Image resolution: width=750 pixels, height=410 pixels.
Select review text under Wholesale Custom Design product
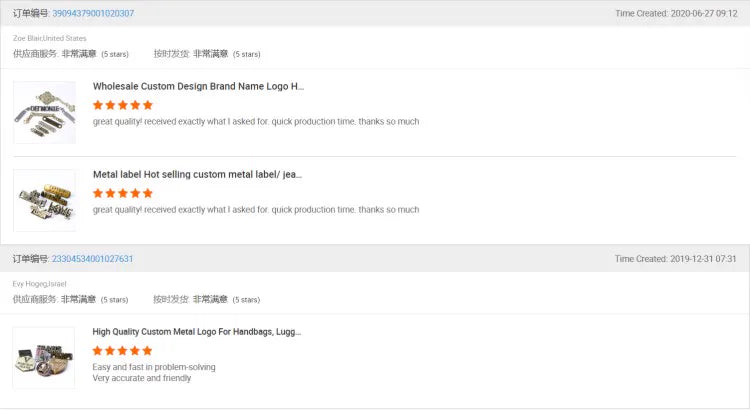tap(256, 122)
